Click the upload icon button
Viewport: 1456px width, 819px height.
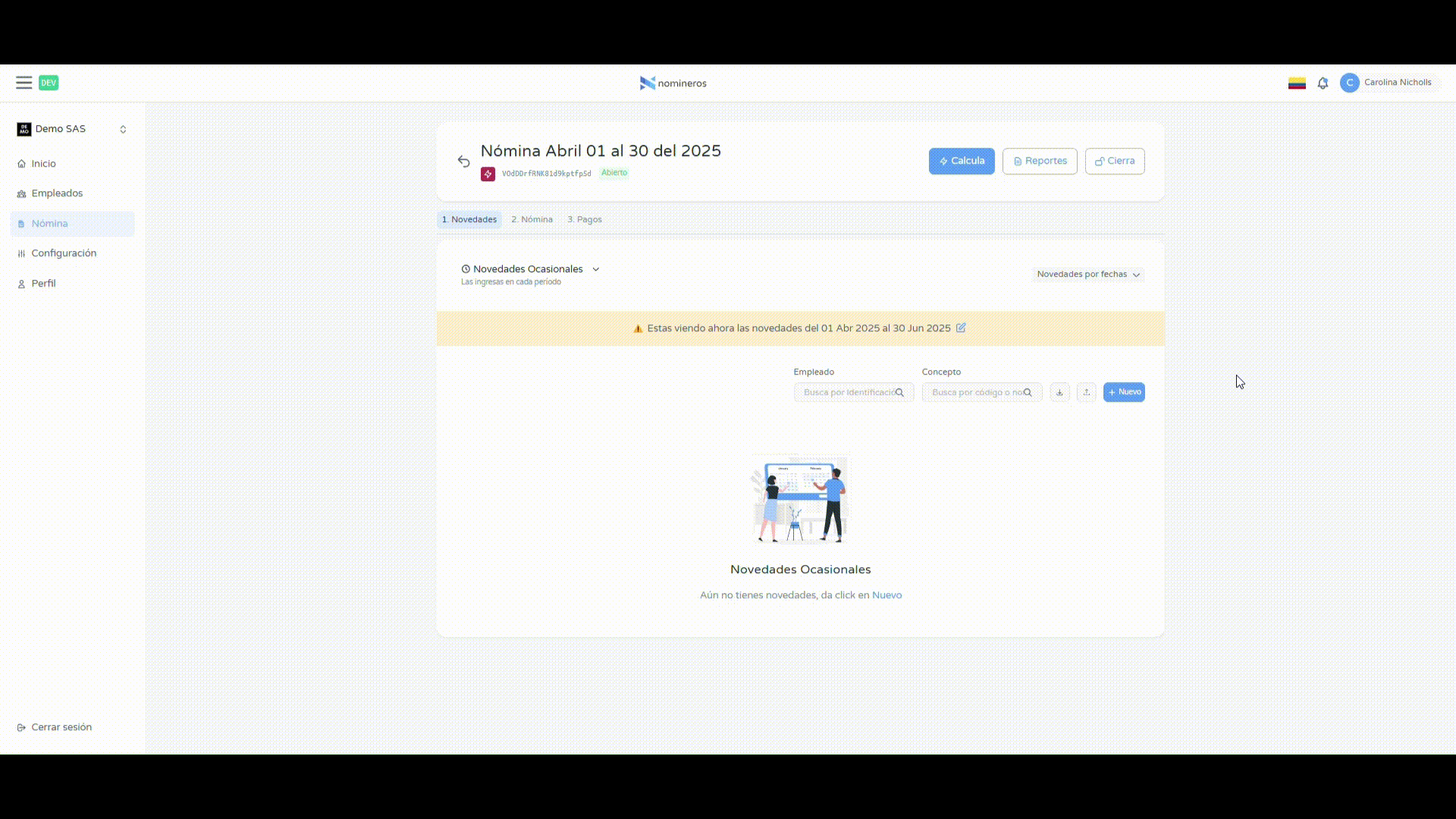(1086, 392)
